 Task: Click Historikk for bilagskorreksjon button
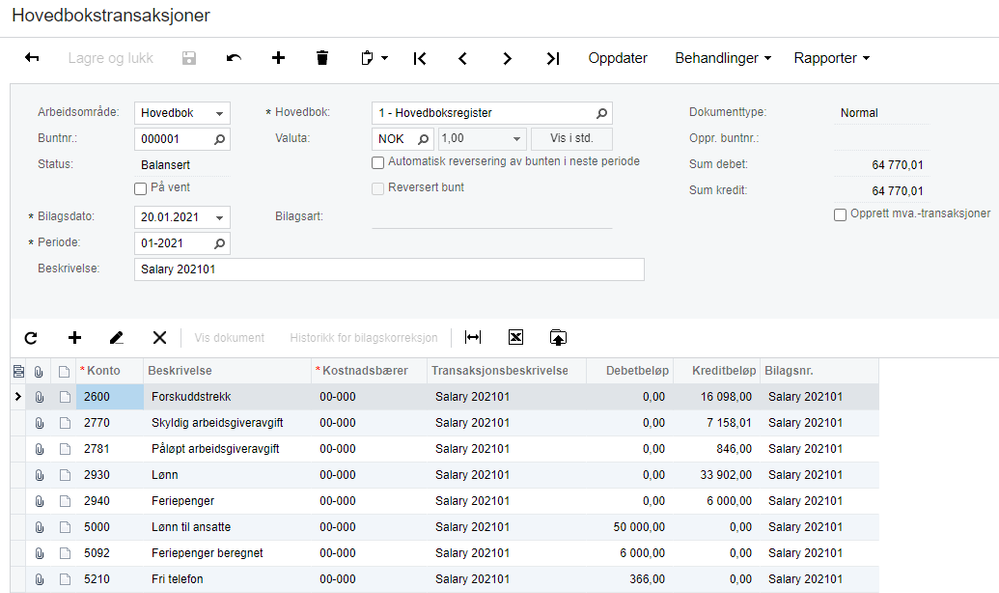364,338
